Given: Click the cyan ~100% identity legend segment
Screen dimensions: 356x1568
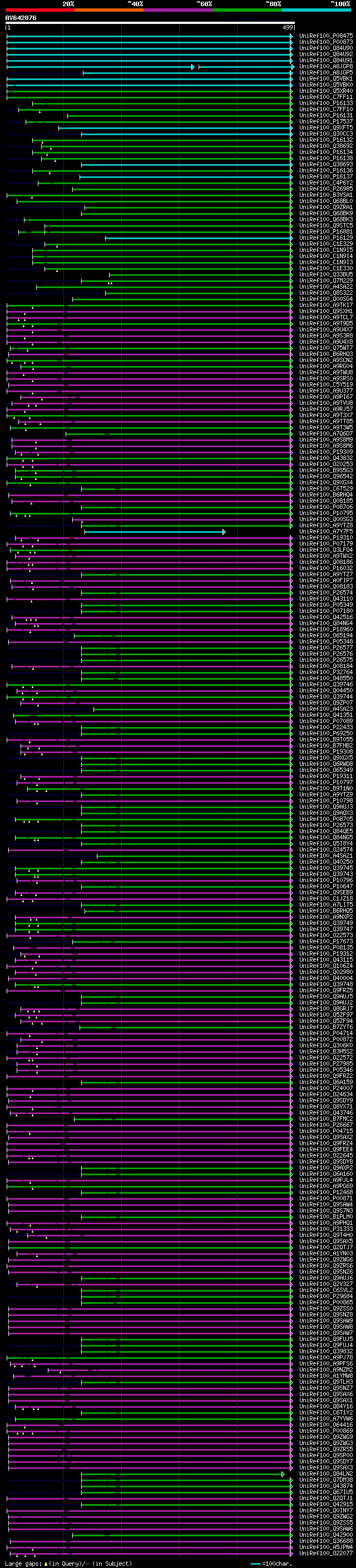Looking at the screenshot, I should pos(317,10).
